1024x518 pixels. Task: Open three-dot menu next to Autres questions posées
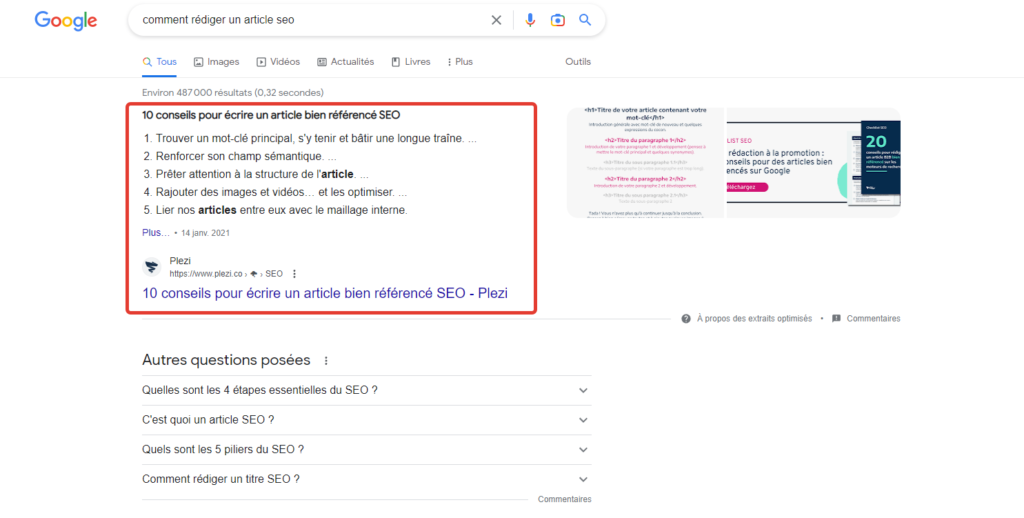point(327,361)
